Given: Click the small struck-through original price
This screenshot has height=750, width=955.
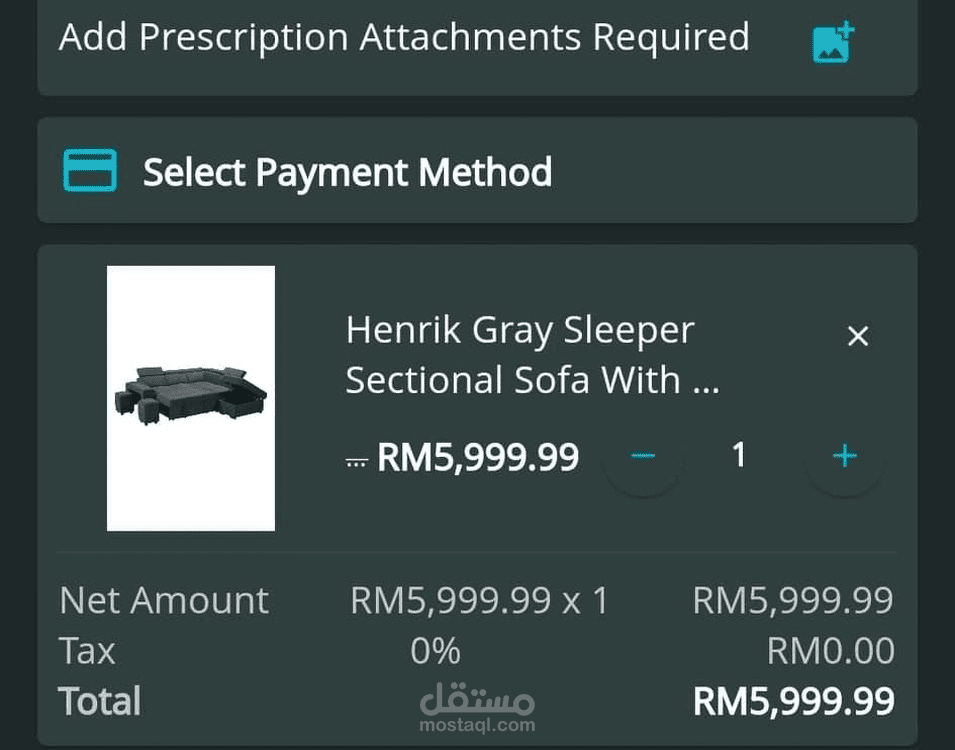Looking at the screenshot, I should [355, 461].
